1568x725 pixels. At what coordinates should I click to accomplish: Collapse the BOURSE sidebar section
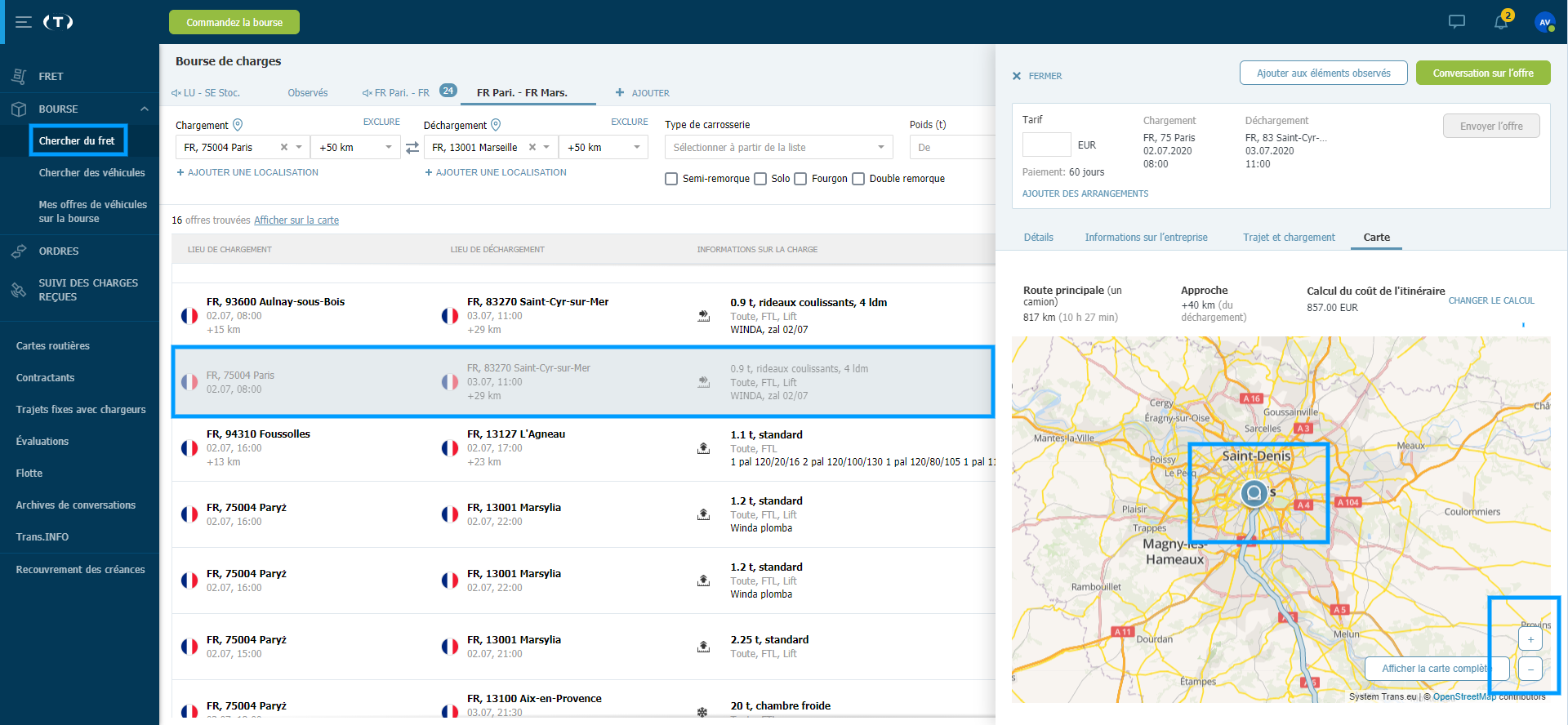click(x=145, y=109)
